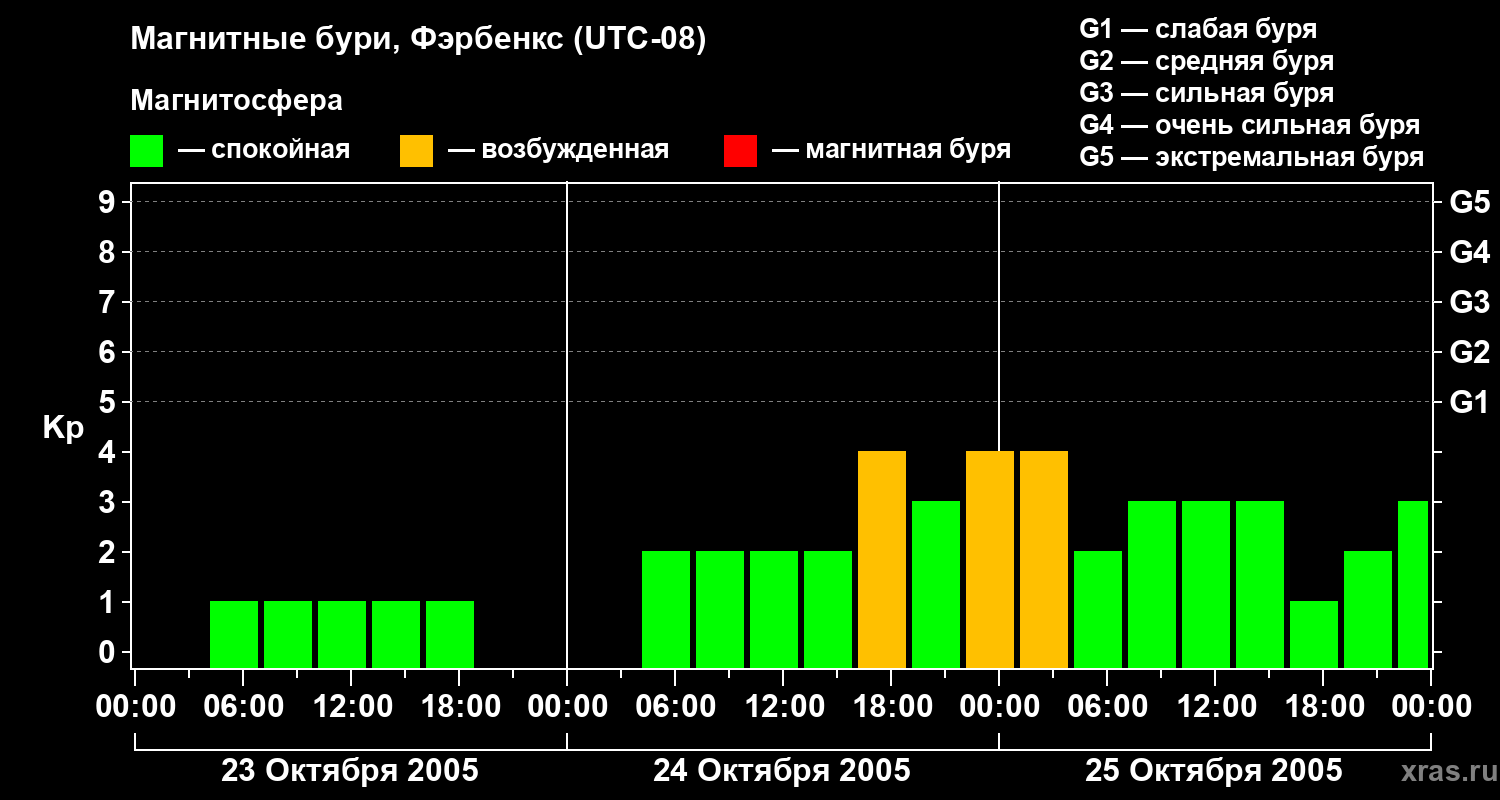This screenshot has width=1500, height=800.
Task: Click '06:00' time label under 23 Октября
Action: pos(243,706)
